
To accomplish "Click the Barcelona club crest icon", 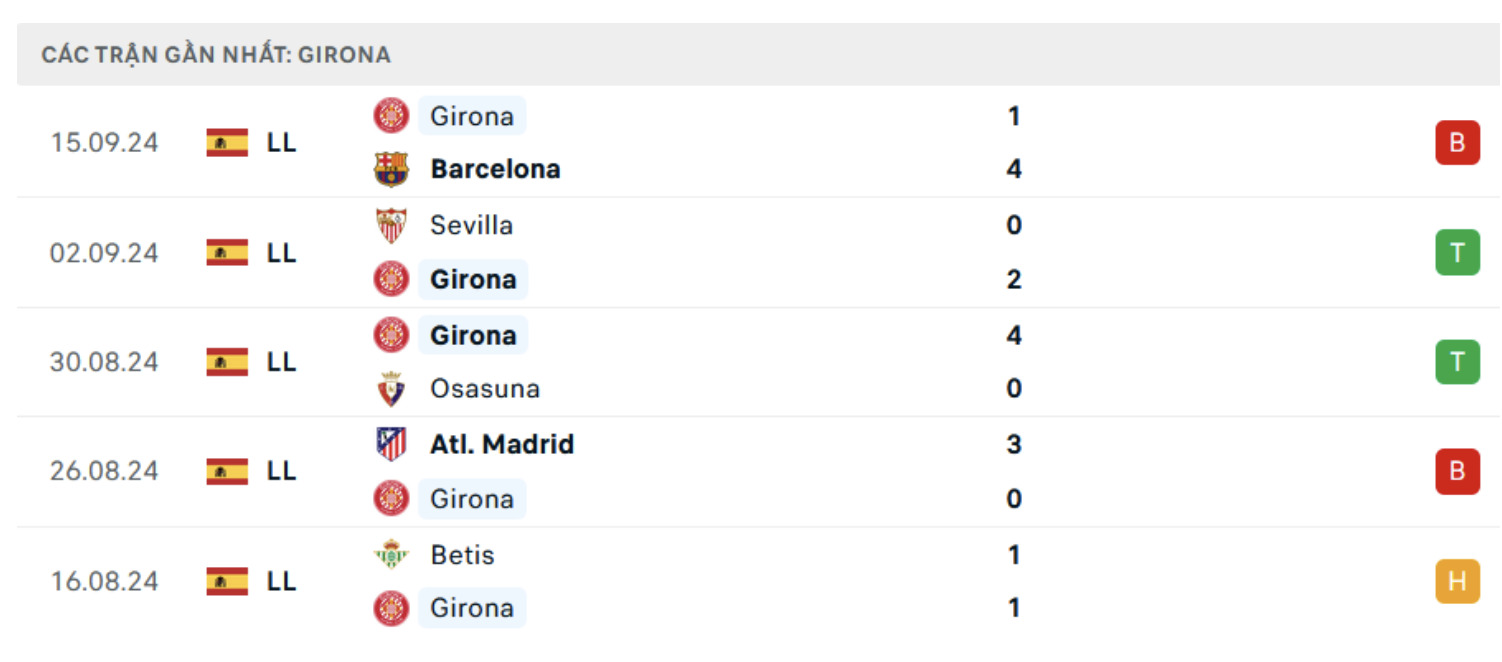I will point(391,169).
